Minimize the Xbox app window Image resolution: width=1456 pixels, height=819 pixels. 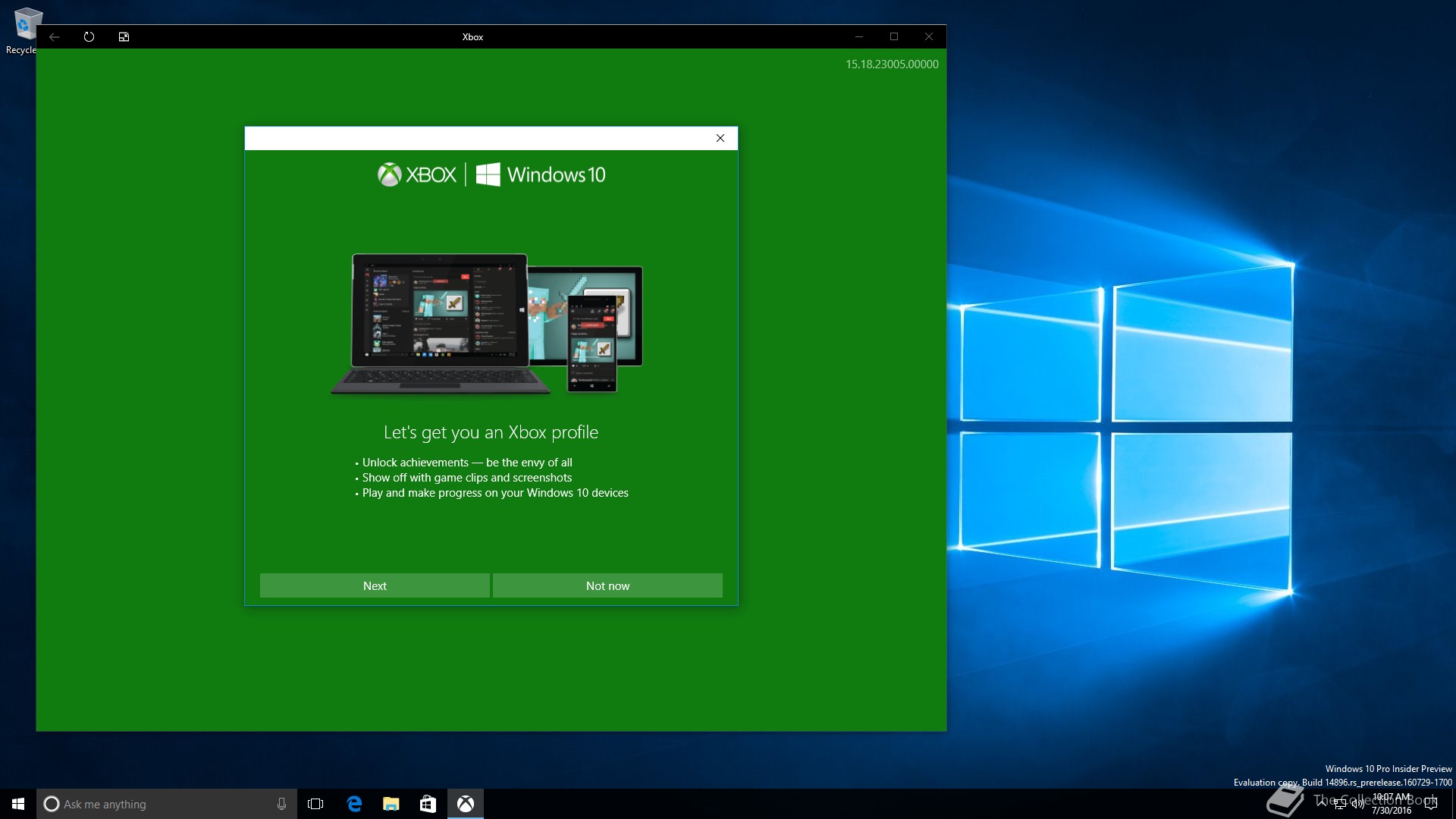pyautogui.click(x=859, y=36)
